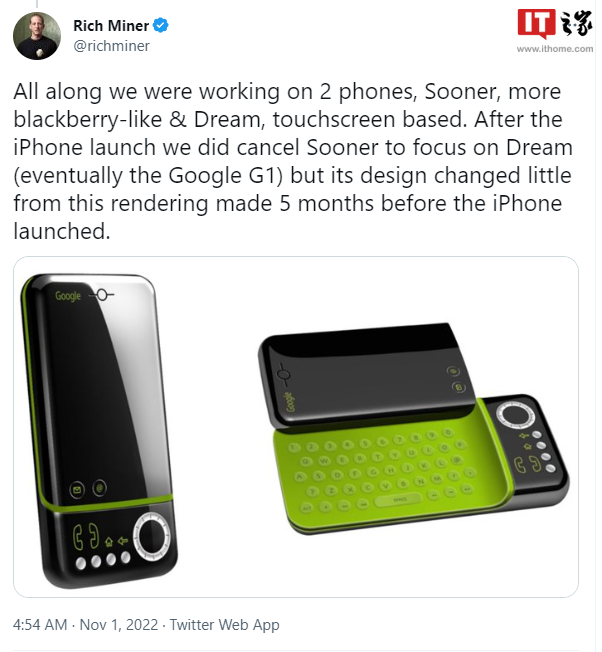This screenshot has height=652, width=602.
Task: Open the Rich Miner profile name link
Action: pos(108,24)
